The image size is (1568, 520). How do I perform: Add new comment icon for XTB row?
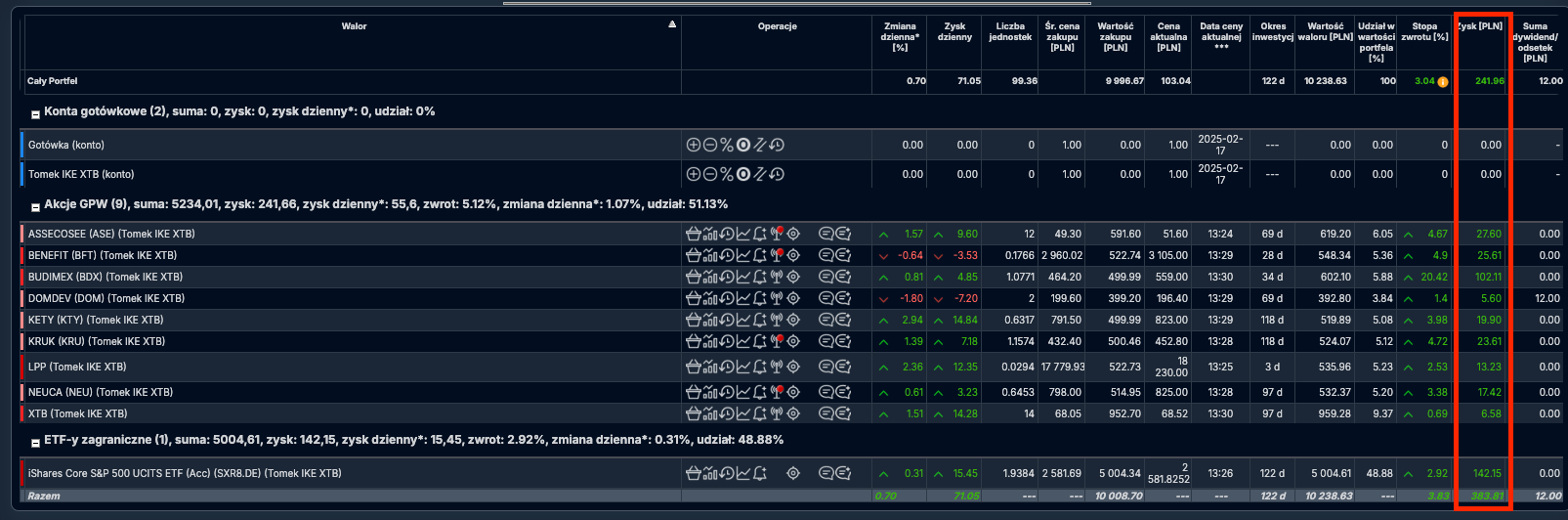[x=843, y=413]
